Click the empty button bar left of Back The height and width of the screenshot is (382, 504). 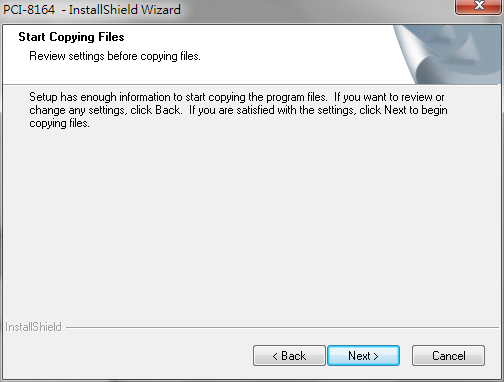pyautogui.click(x=128, y=356)
